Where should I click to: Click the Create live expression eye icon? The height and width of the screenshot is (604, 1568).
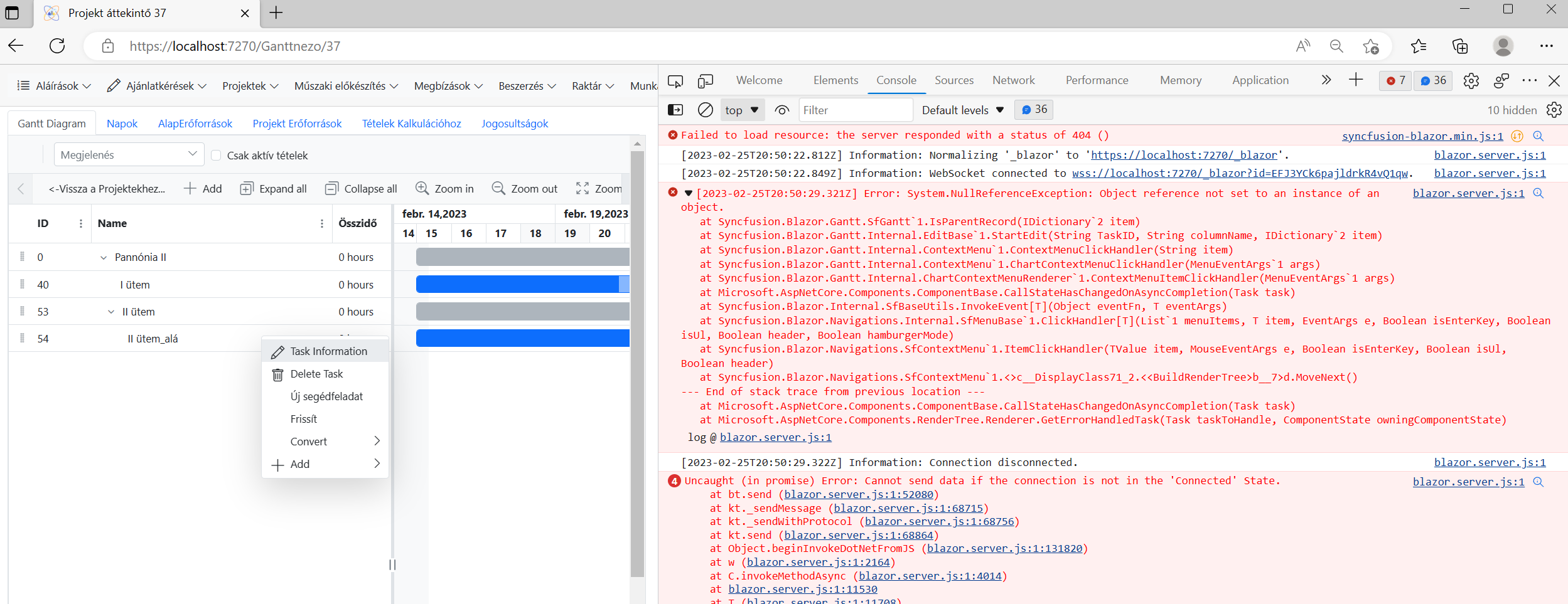(x=781, y=110)
